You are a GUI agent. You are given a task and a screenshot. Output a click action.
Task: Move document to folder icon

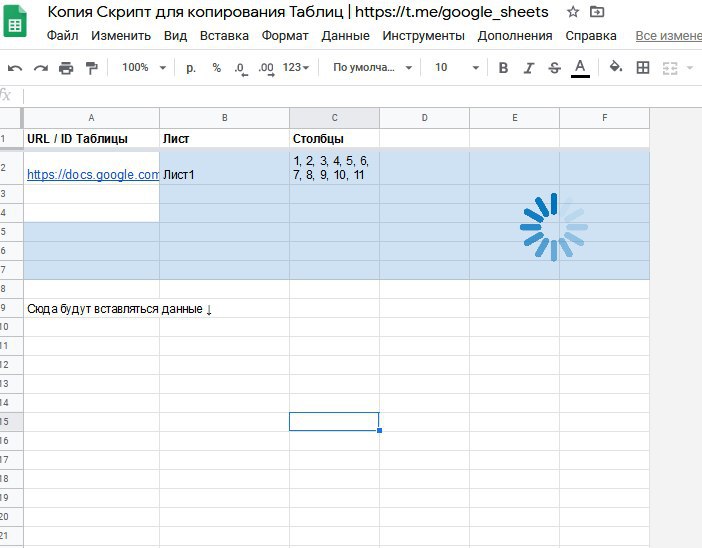(x=597, y=12)
